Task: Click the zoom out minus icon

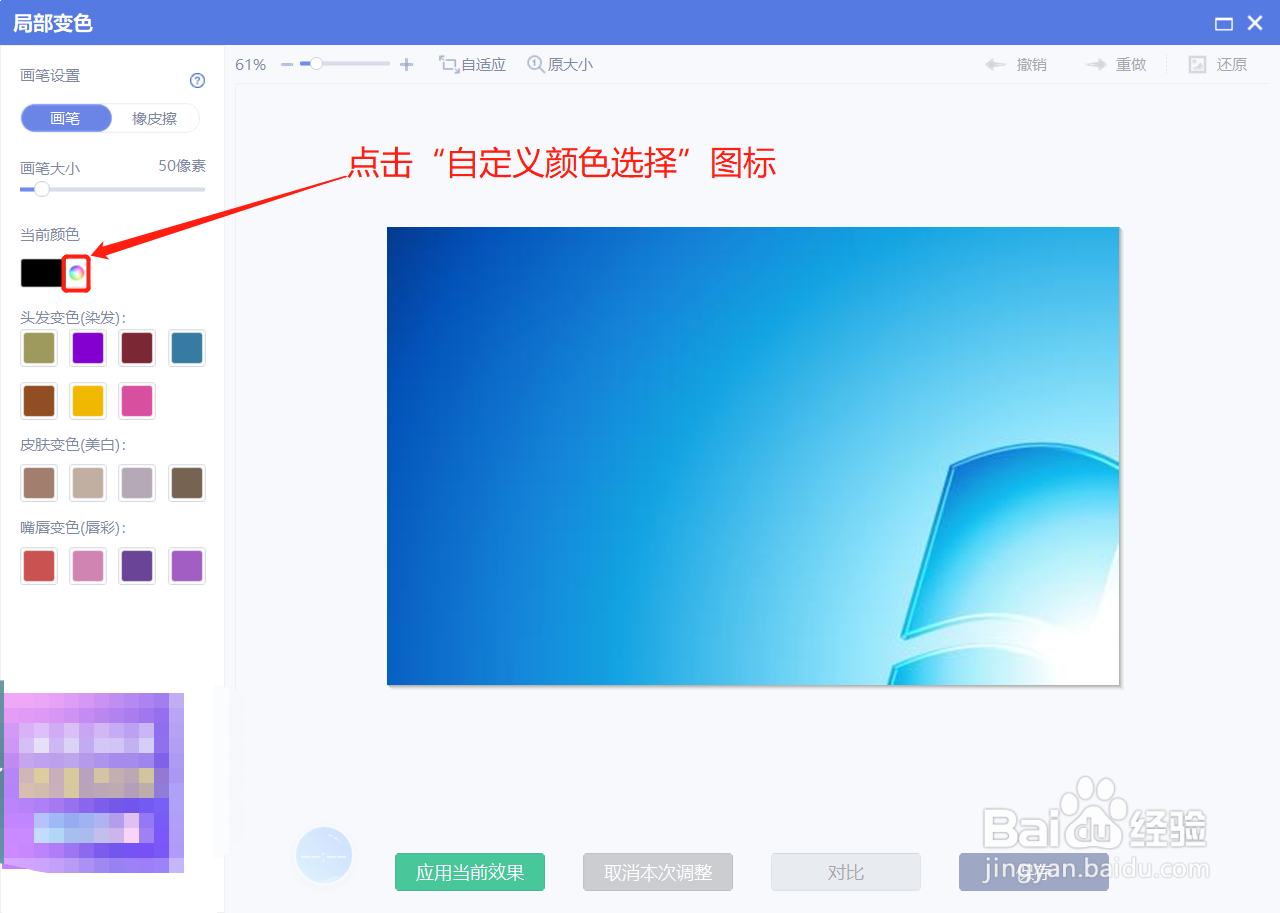Action: tap(287, 64)
